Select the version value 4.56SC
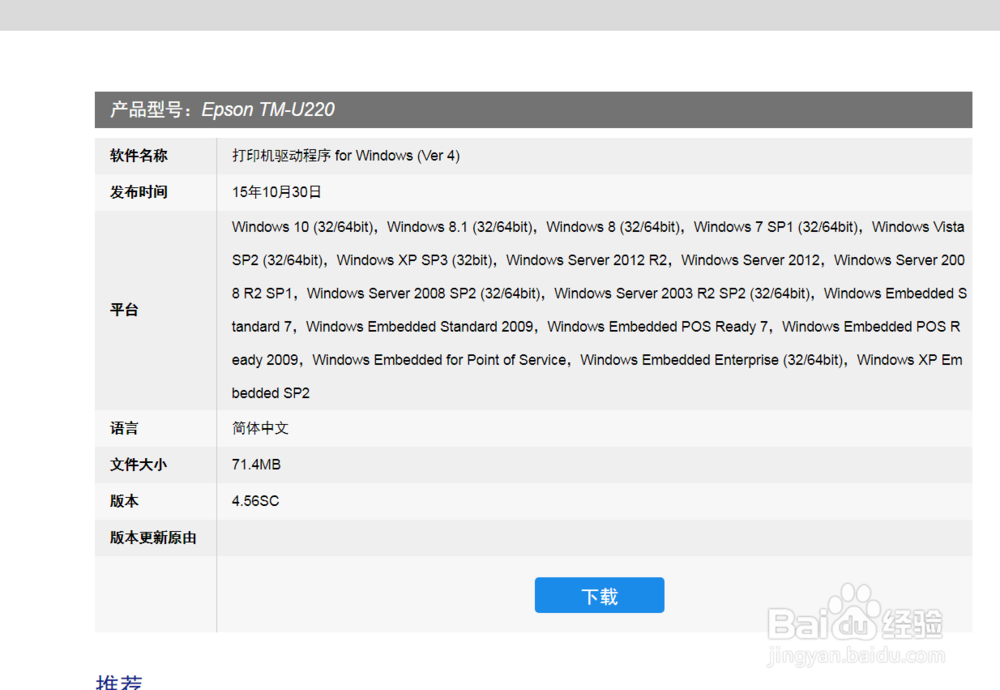Viewport: 1000px width, 690px height. click(255, 501)
